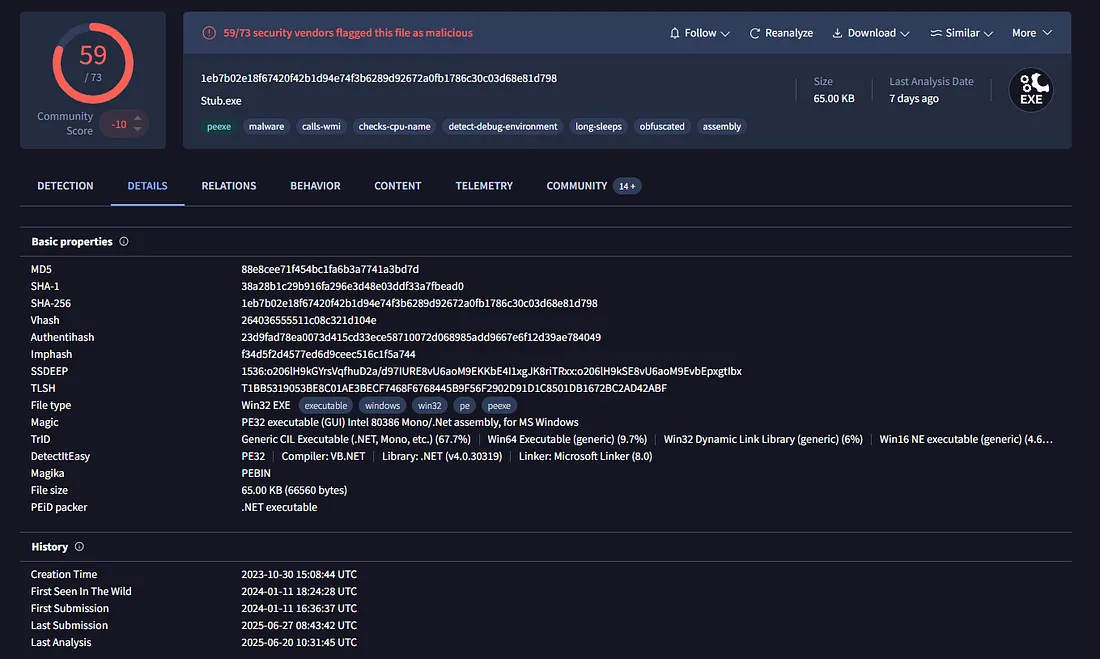Viewport: 1100px width, 659px height.
Task: Expand the Download dropdown menu
Action: pyautogui.click(x=870, y=33)
